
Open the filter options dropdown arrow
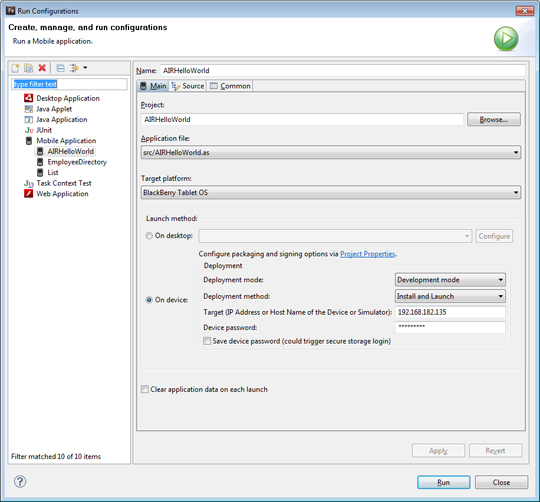click(x=85, y=68)
